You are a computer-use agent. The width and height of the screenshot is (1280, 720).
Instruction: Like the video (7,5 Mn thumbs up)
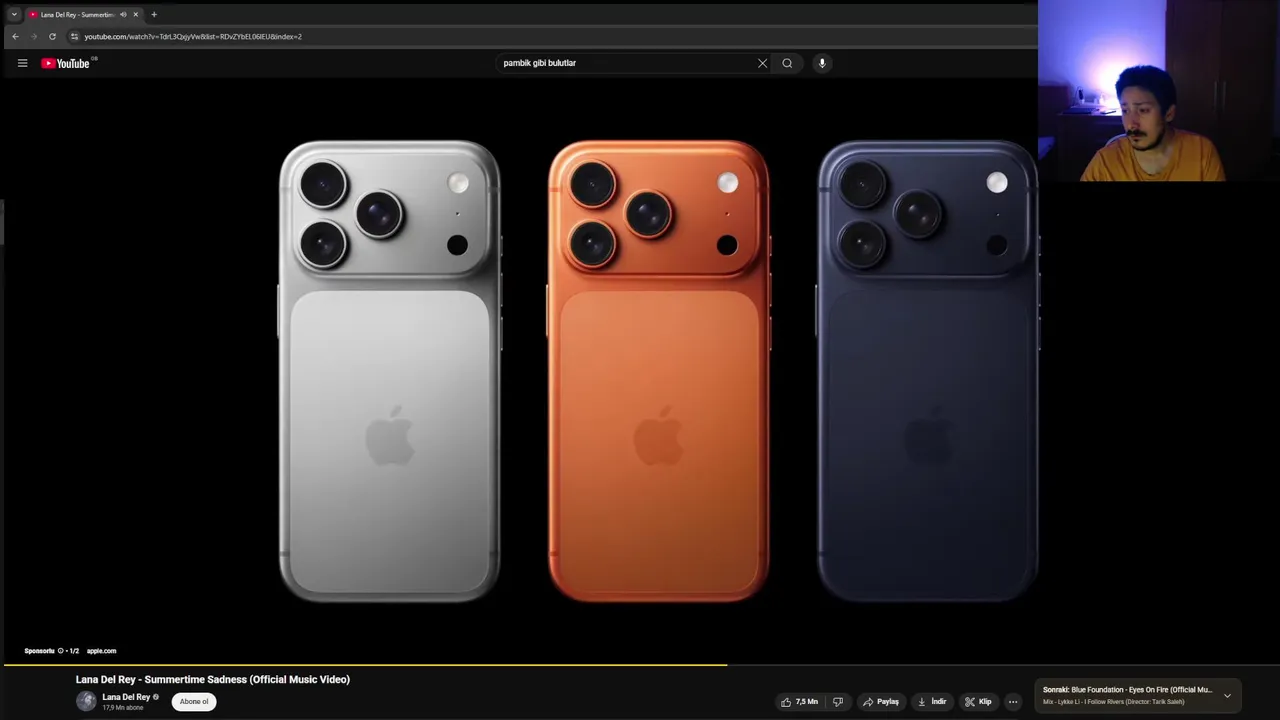(x=800, y=702)
